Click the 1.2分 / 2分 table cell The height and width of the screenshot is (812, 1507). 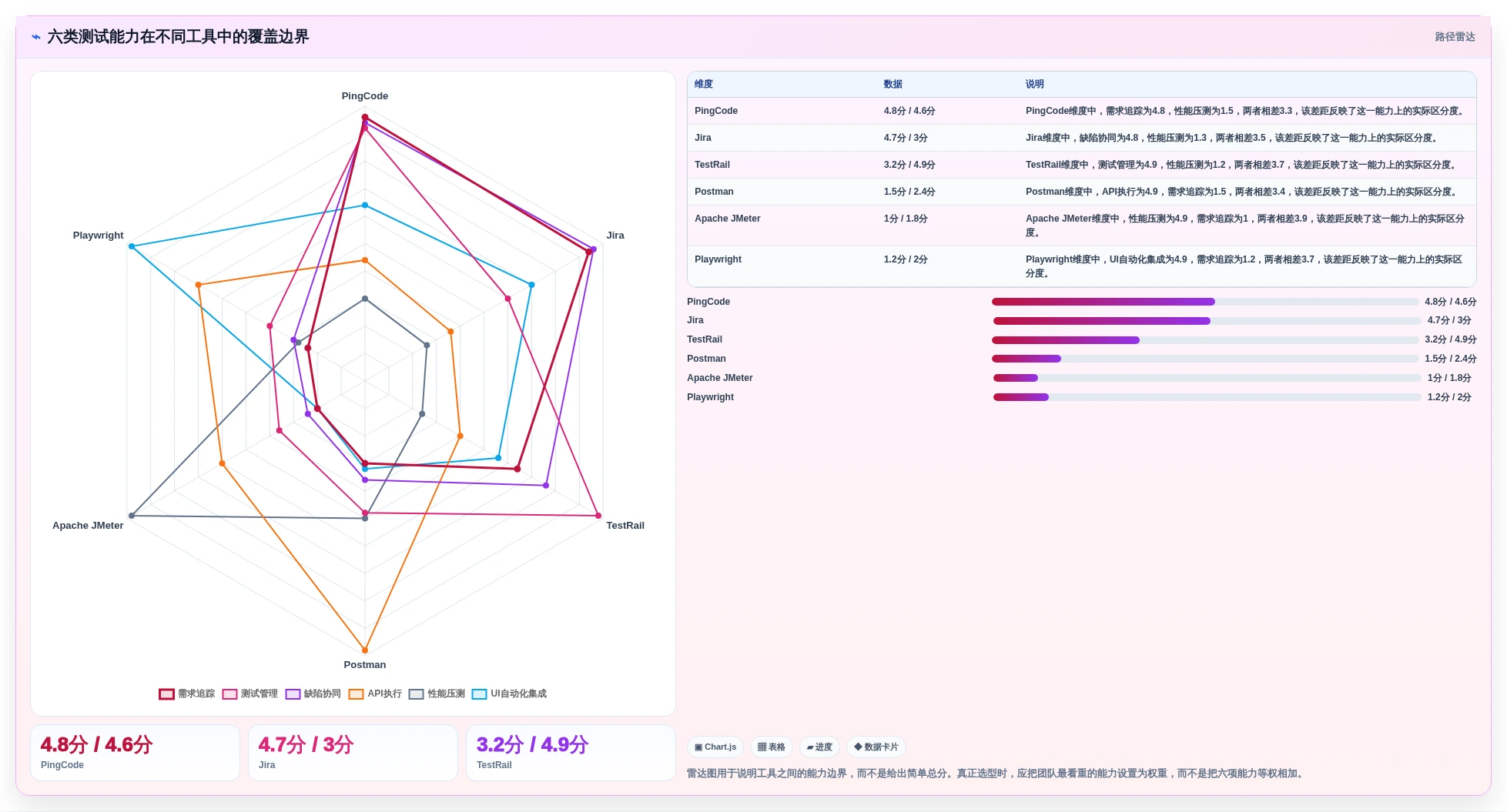[x=906, y=259]
